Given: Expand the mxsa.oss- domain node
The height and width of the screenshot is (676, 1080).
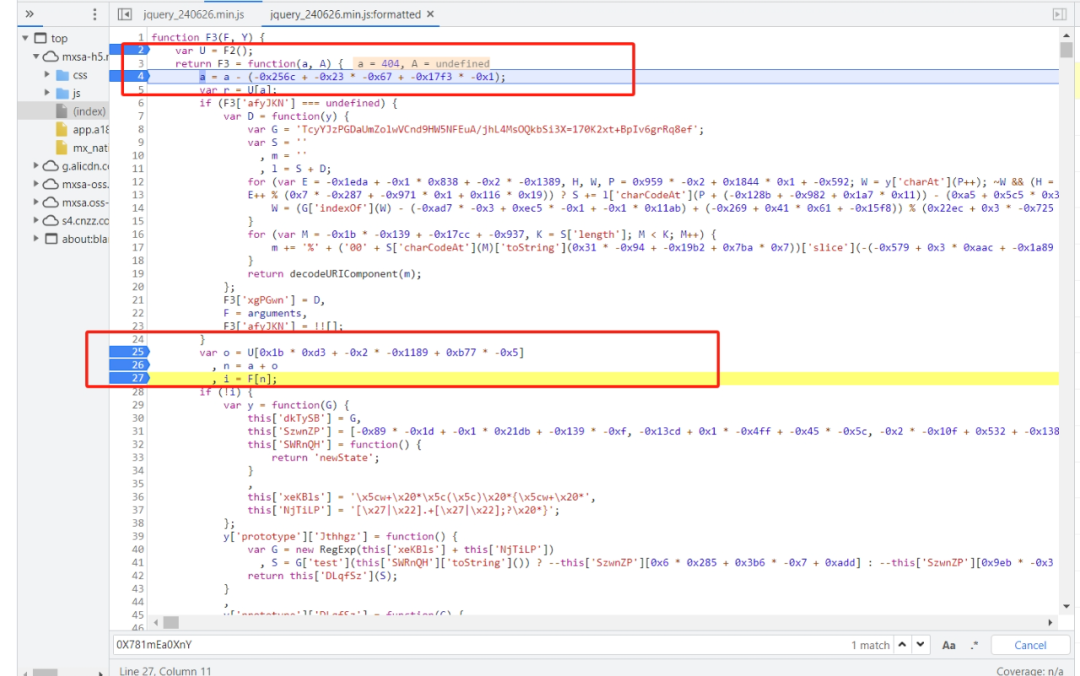Looking at the screenshot, I should pyautogui.click(x=36, y=202).
